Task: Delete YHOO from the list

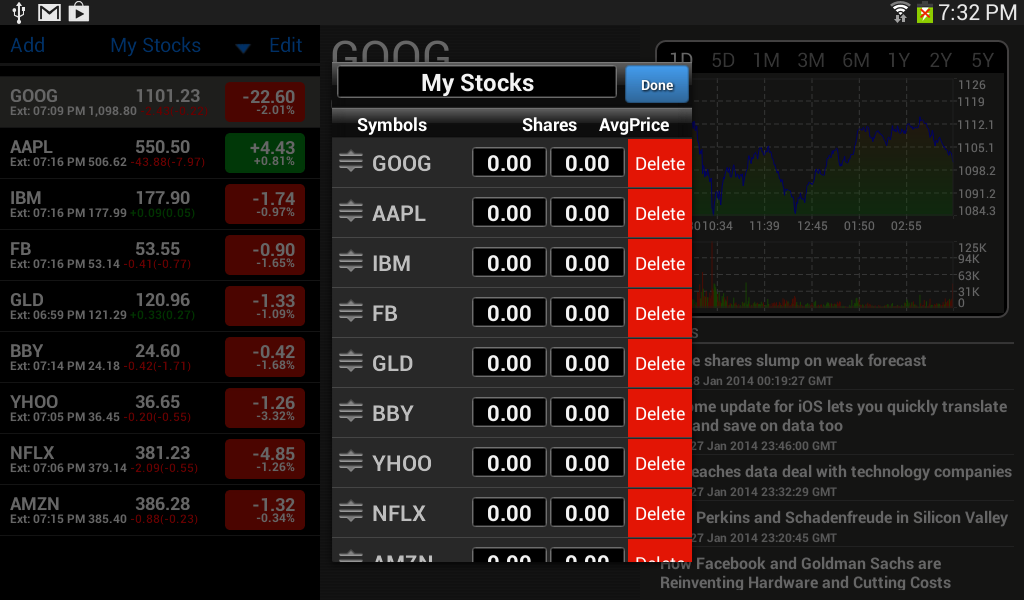Action: (x=660, y=464)
